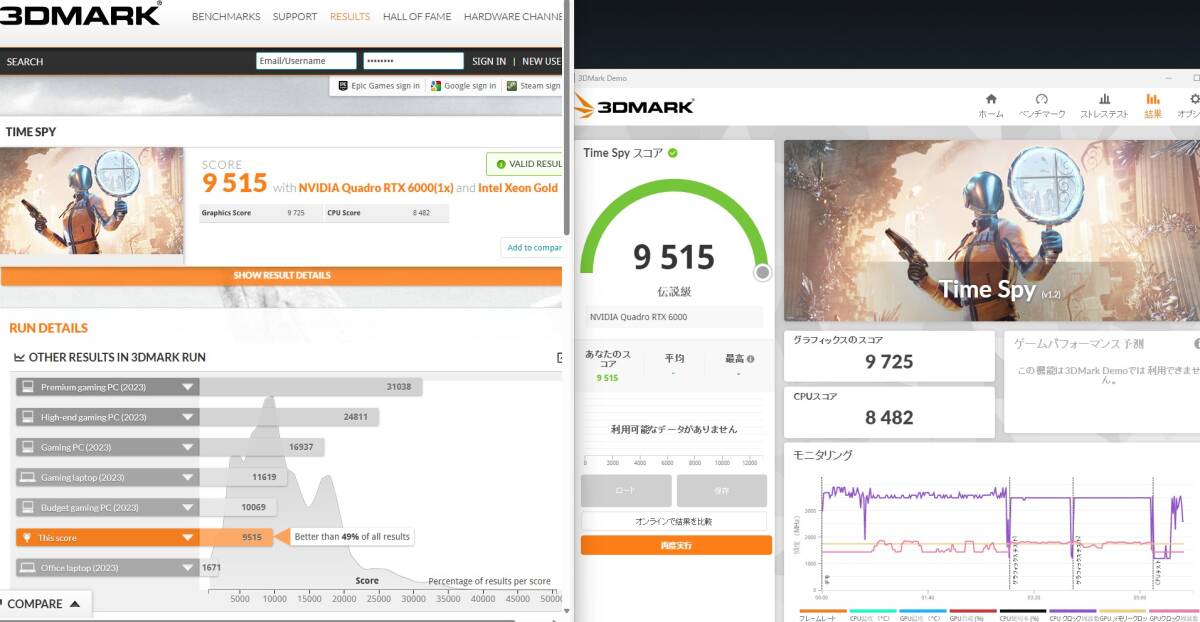Click the Budget gaming PC desktop icon
The width and height of the screenshot is (1200, 622).
pyautogui.click(x=27, y=507)
